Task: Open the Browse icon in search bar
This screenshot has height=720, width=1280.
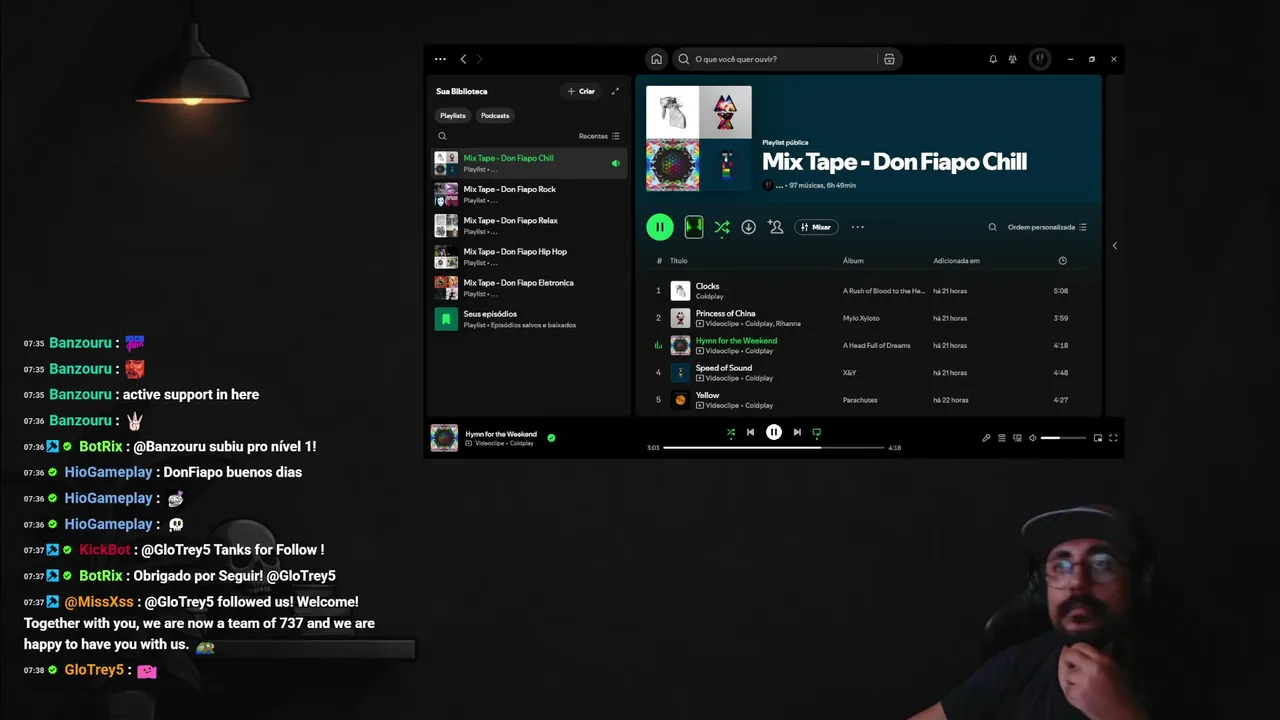Action: pos(889,59)
